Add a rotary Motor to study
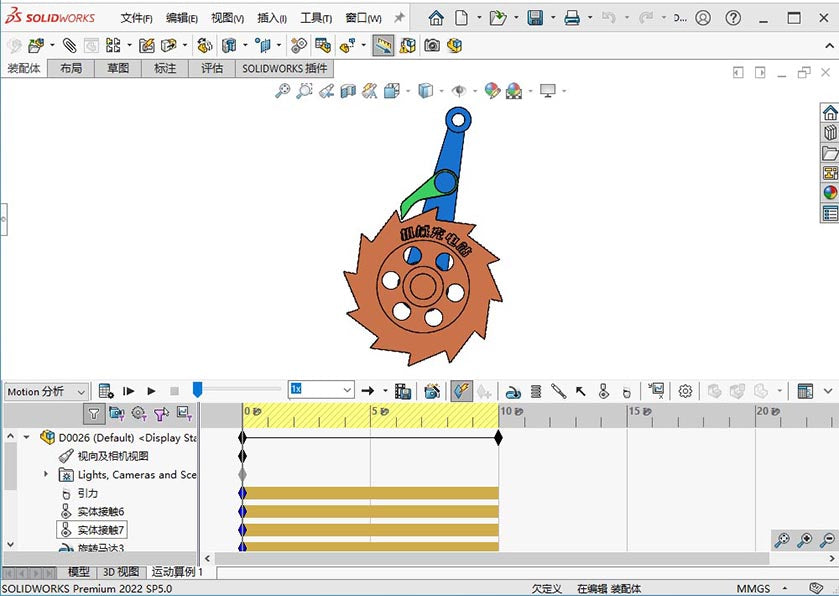This screenshot has height=596, width=839. pos(513,392)
